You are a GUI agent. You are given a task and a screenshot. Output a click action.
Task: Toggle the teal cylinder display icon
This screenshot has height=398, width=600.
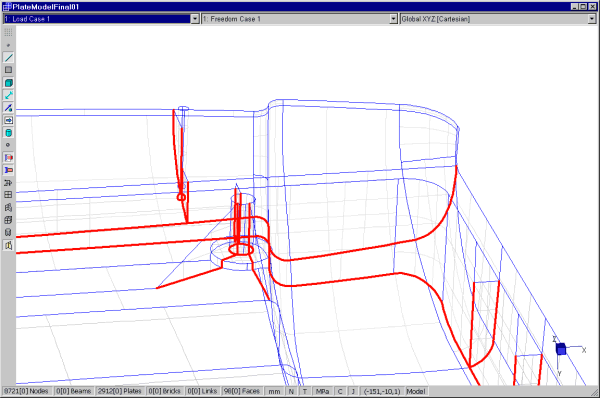(8, 133)
